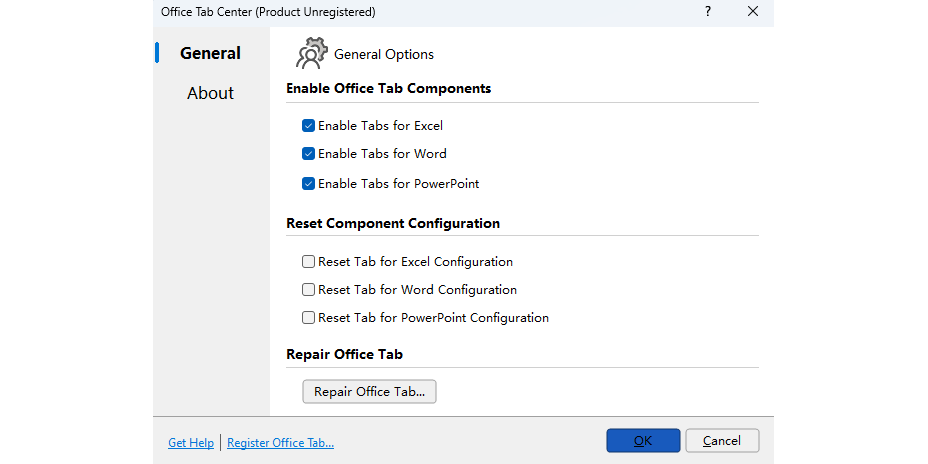The height and width of the screenshot is (464, 928).
Task: Open the Get Help link
Action: tap(191, 443)
